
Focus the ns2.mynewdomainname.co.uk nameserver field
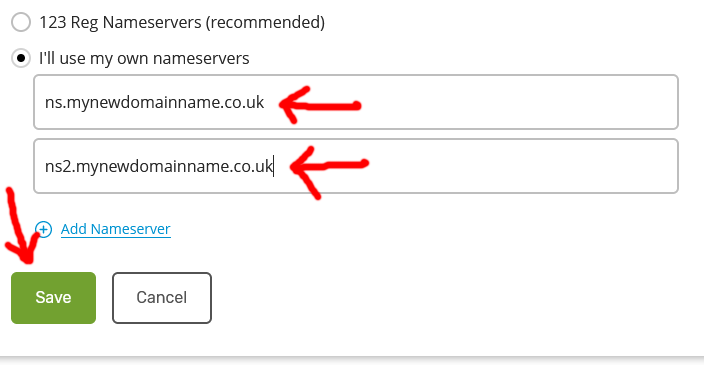pyautogui.click(x=356, y=166)
